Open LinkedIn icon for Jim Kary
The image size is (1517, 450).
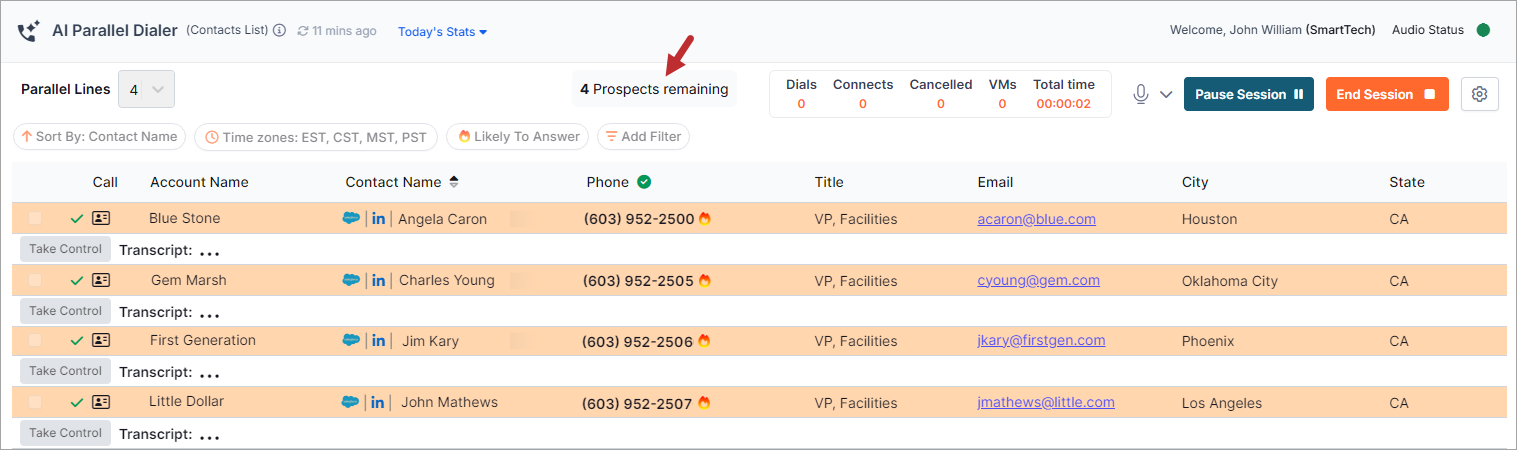378,341
